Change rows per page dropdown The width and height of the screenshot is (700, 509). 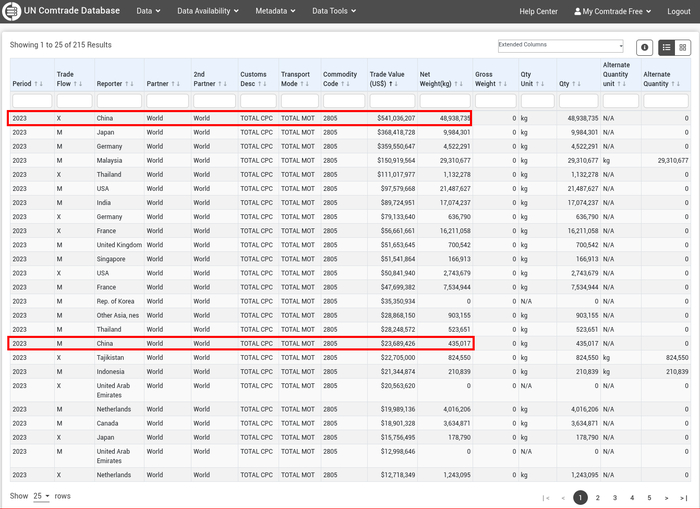click(41, 496)
